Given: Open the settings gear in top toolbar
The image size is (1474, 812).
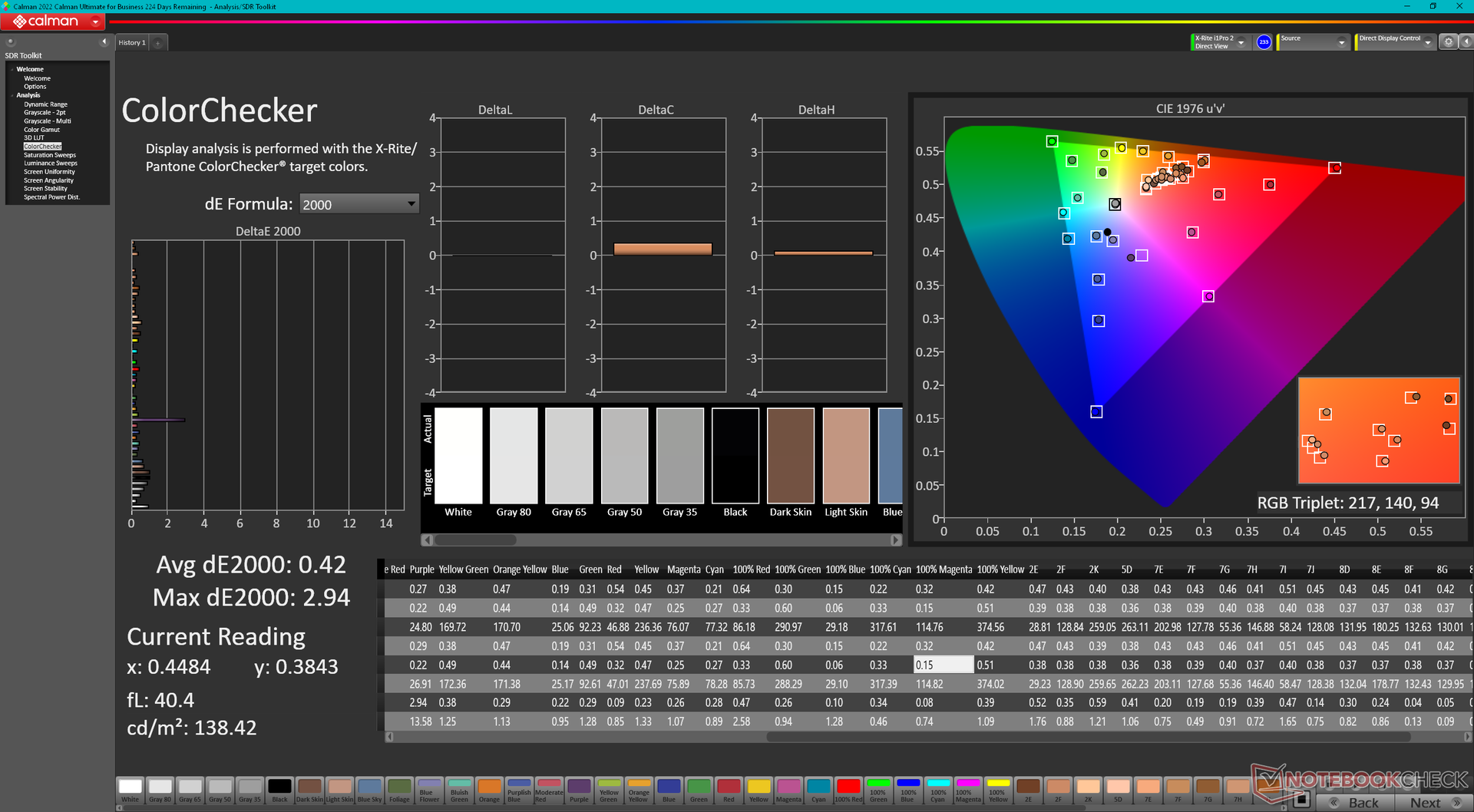Looking at the screenshot, I should coord(1448,42).
